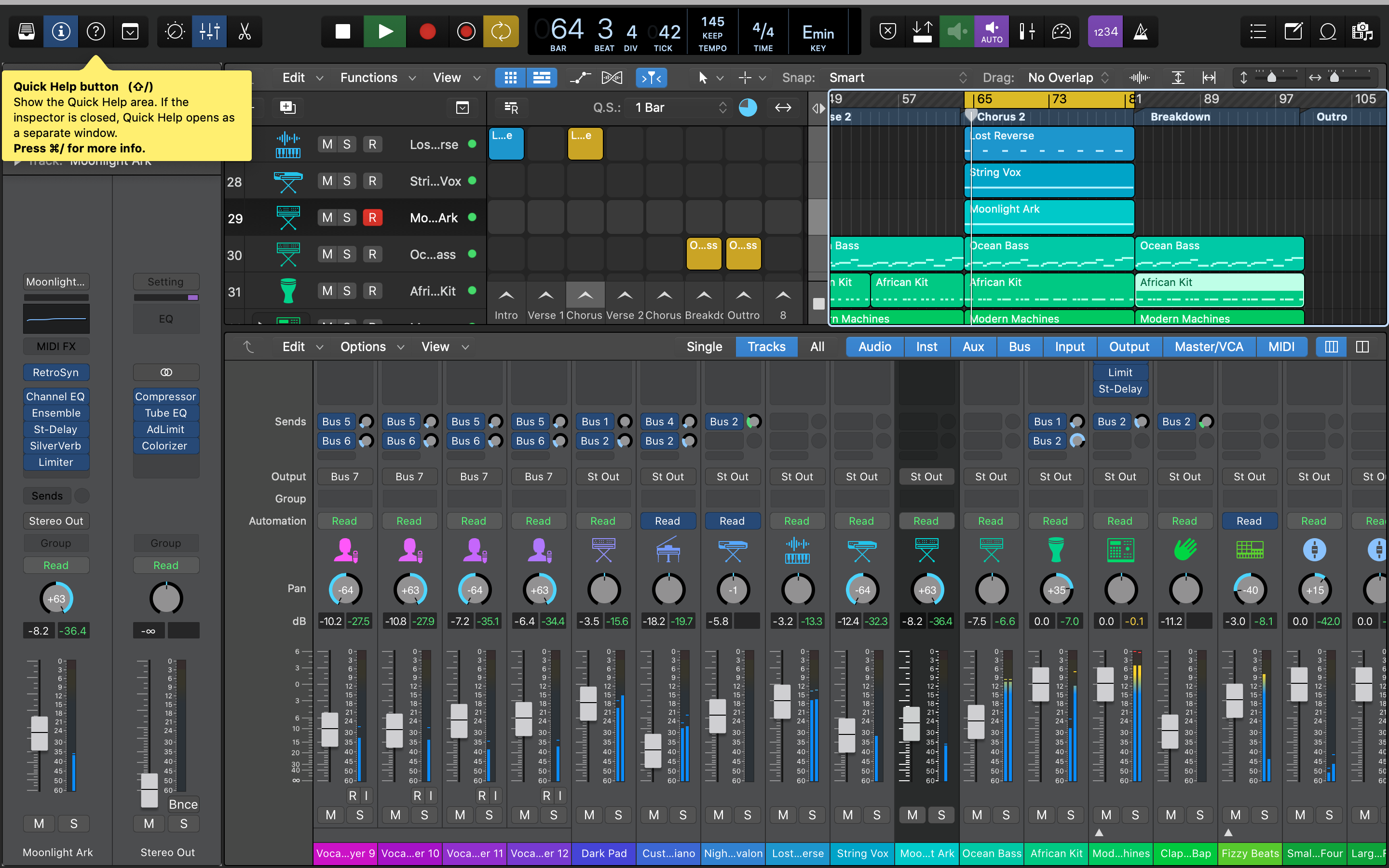The width and height of the screenshot is (1389, 868).
Task: Toggle Cycle mode in the transport bar
Action: [501, 31]
